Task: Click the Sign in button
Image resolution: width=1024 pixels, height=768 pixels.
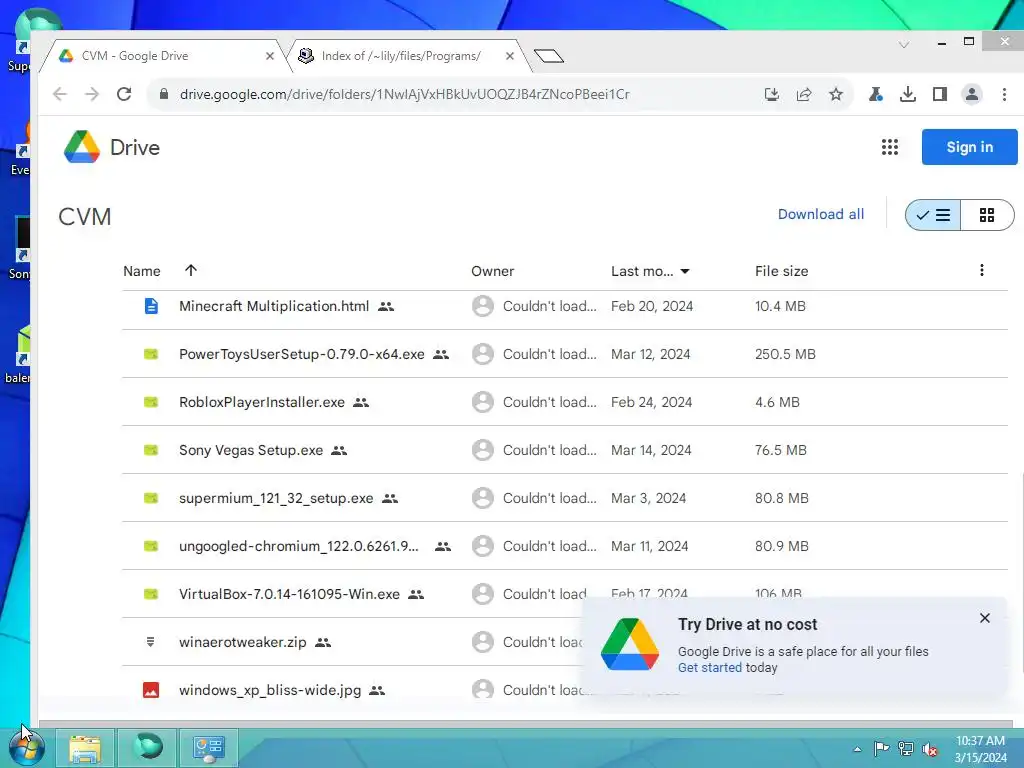Action: [x=969, y=147]
